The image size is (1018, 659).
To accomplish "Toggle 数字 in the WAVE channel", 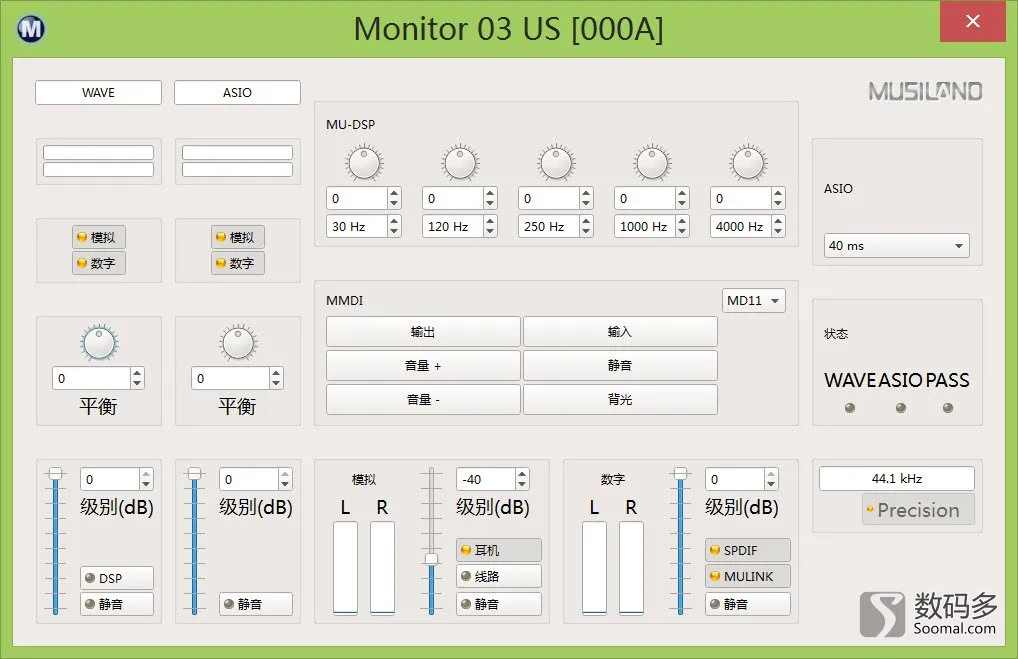I will 99,263.
